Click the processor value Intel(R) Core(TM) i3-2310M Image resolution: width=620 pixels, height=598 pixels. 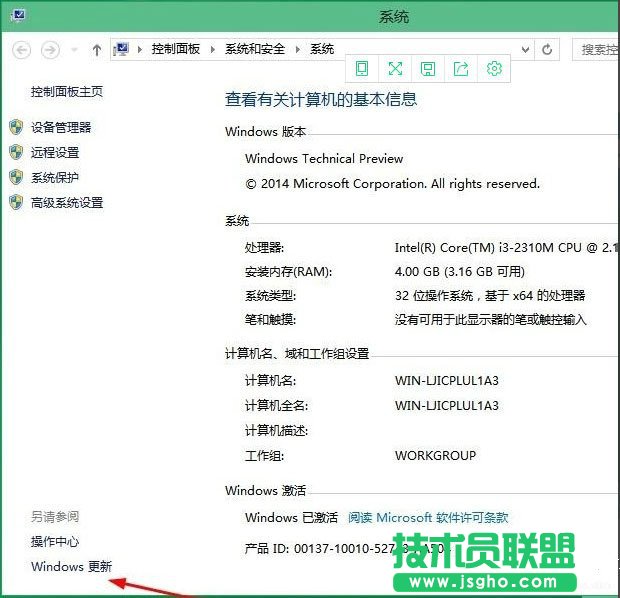pyautogui.click(x=507, y=248)
